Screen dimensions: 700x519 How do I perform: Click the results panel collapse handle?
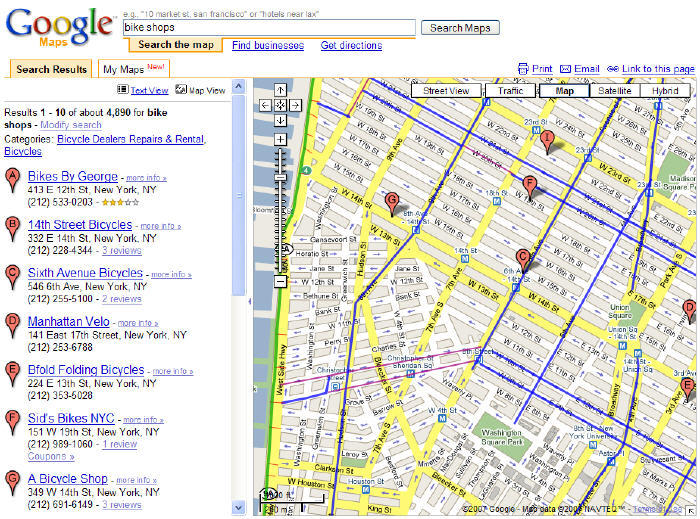[x=250, y=302]
